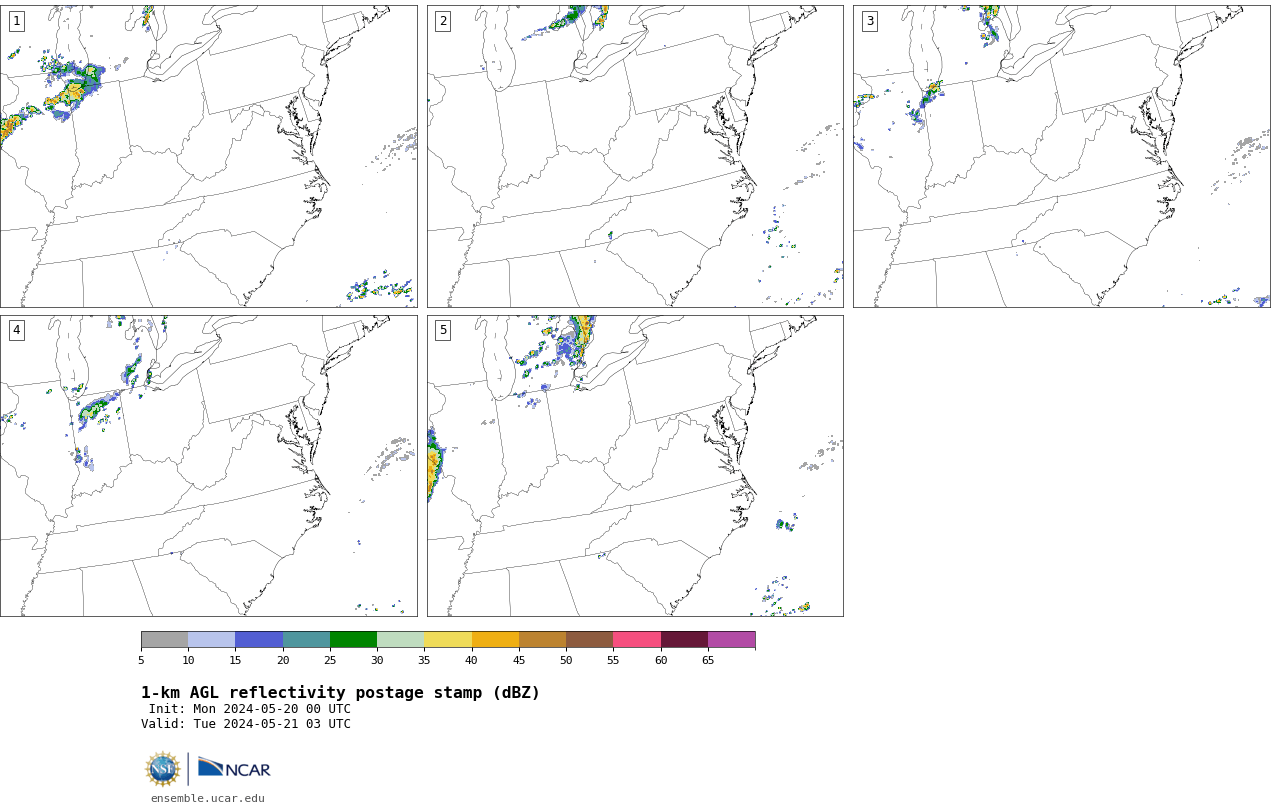
Task: Click the light lavender 10-15 dBZ swatch
Action: tap(211, 640)
